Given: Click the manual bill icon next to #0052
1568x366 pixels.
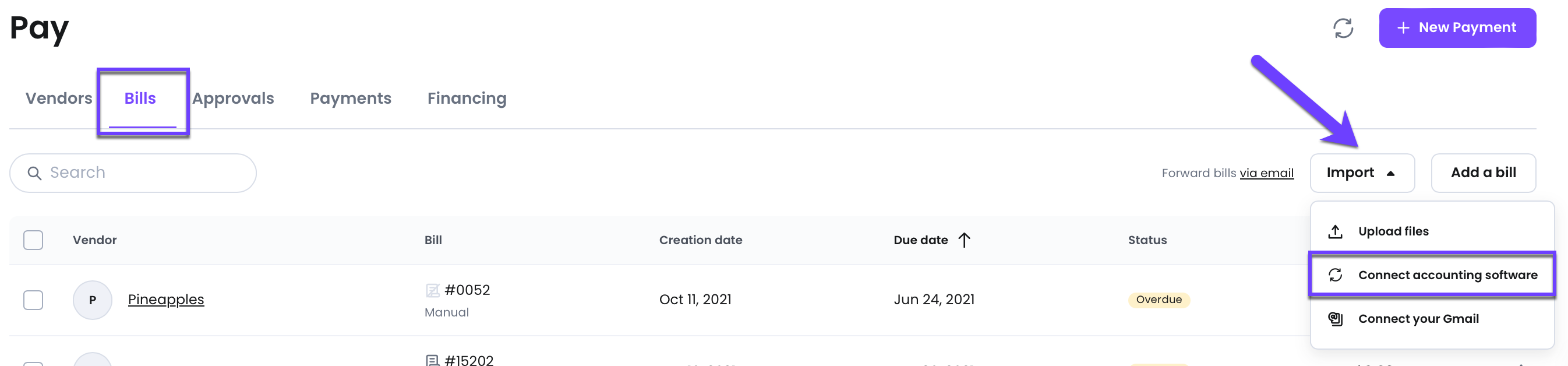Looking at the screenshot, I should tap(432, 290).
